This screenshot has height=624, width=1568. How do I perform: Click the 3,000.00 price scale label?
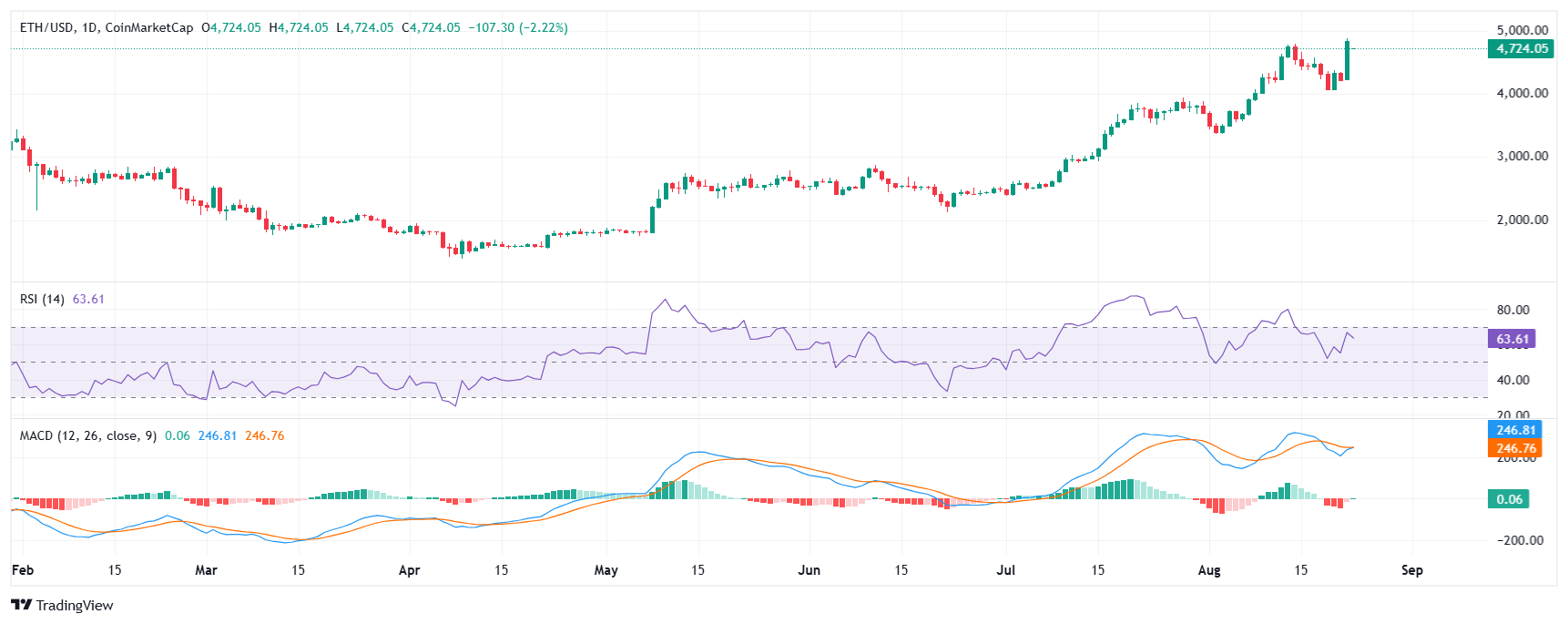(x=1522, y=156)
